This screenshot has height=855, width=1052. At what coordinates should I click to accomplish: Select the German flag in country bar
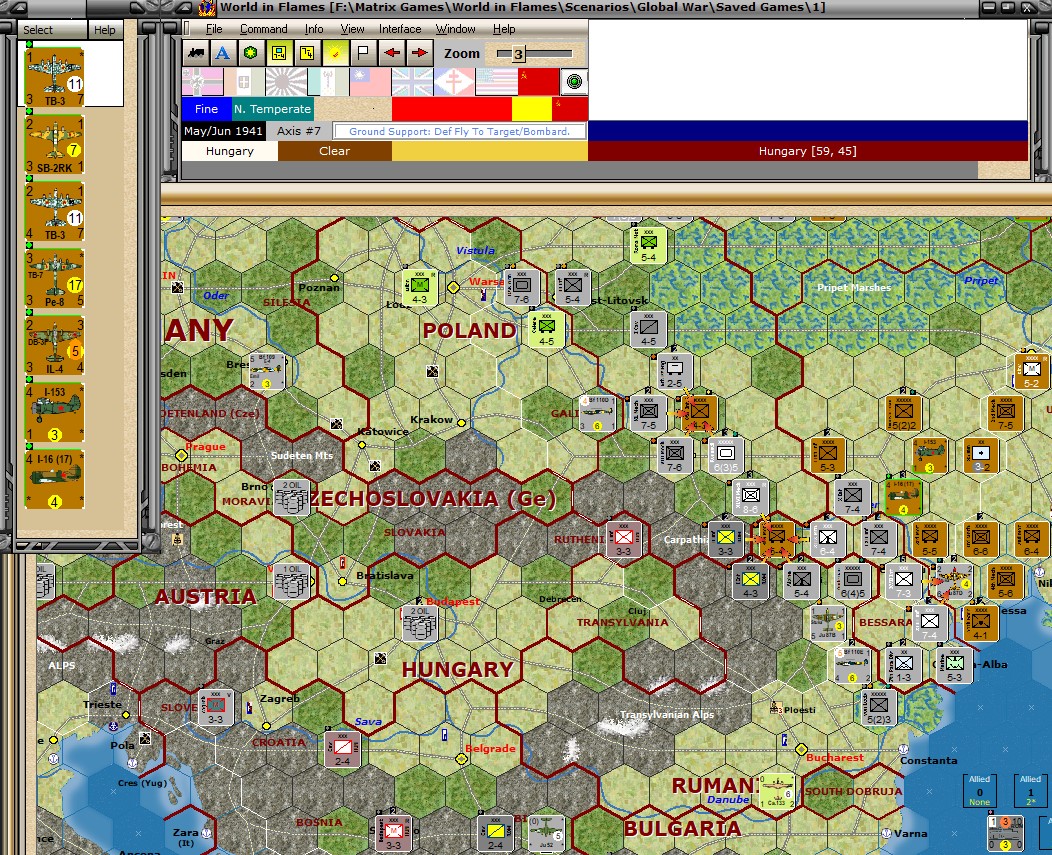pyautogui.click(x=203, y=82)
